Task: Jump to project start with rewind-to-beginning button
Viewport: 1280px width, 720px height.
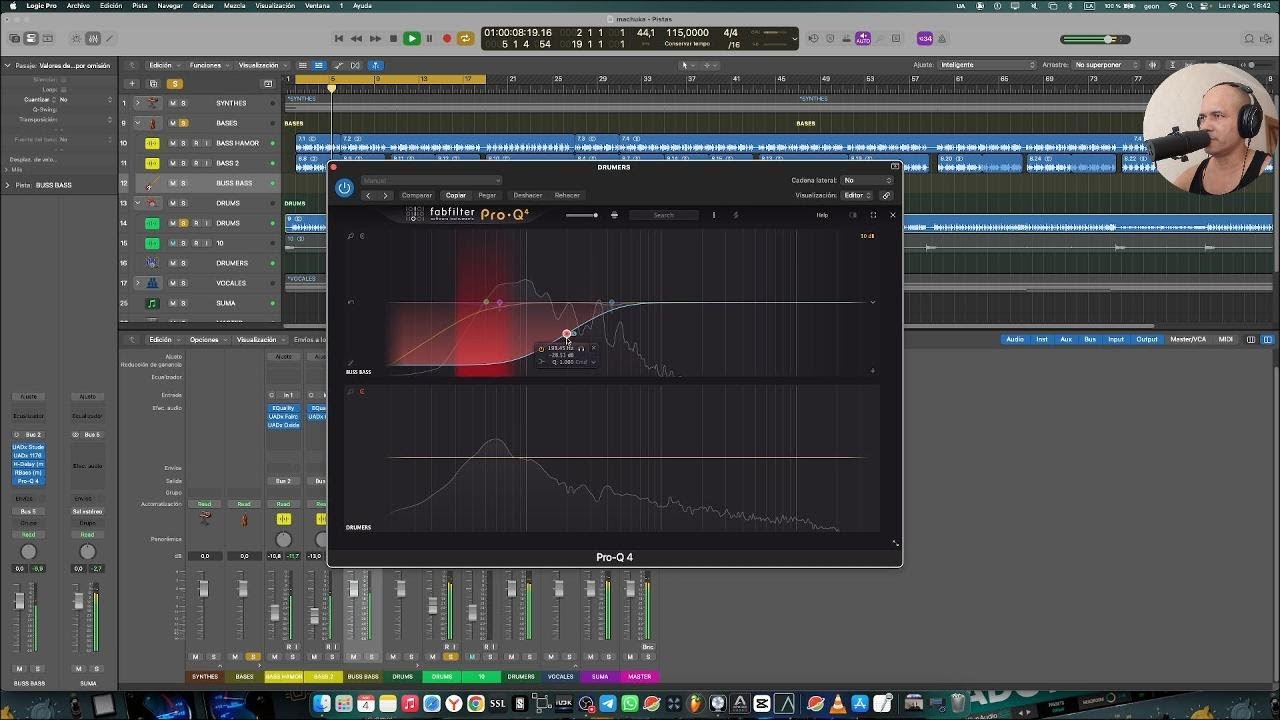Action: click(x=339, y=39)
